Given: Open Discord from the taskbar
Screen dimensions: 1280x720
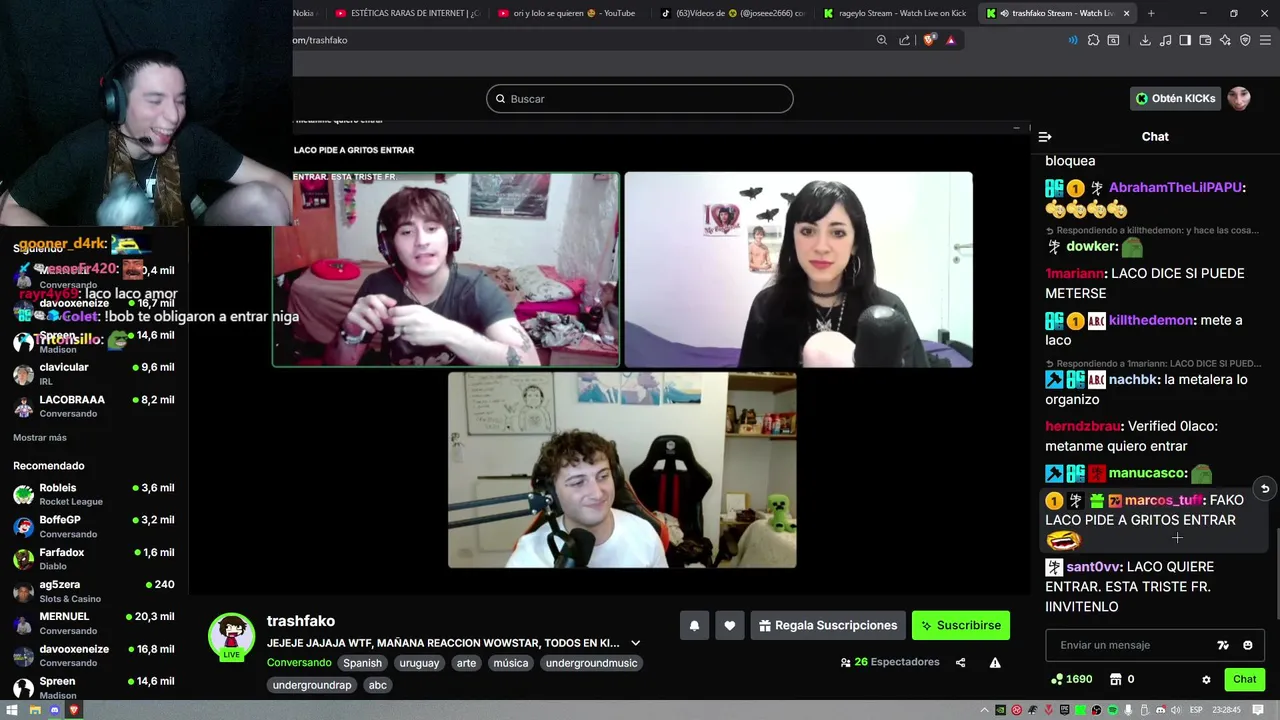Looking at the screenshot, I should click(x=55, y=710).
